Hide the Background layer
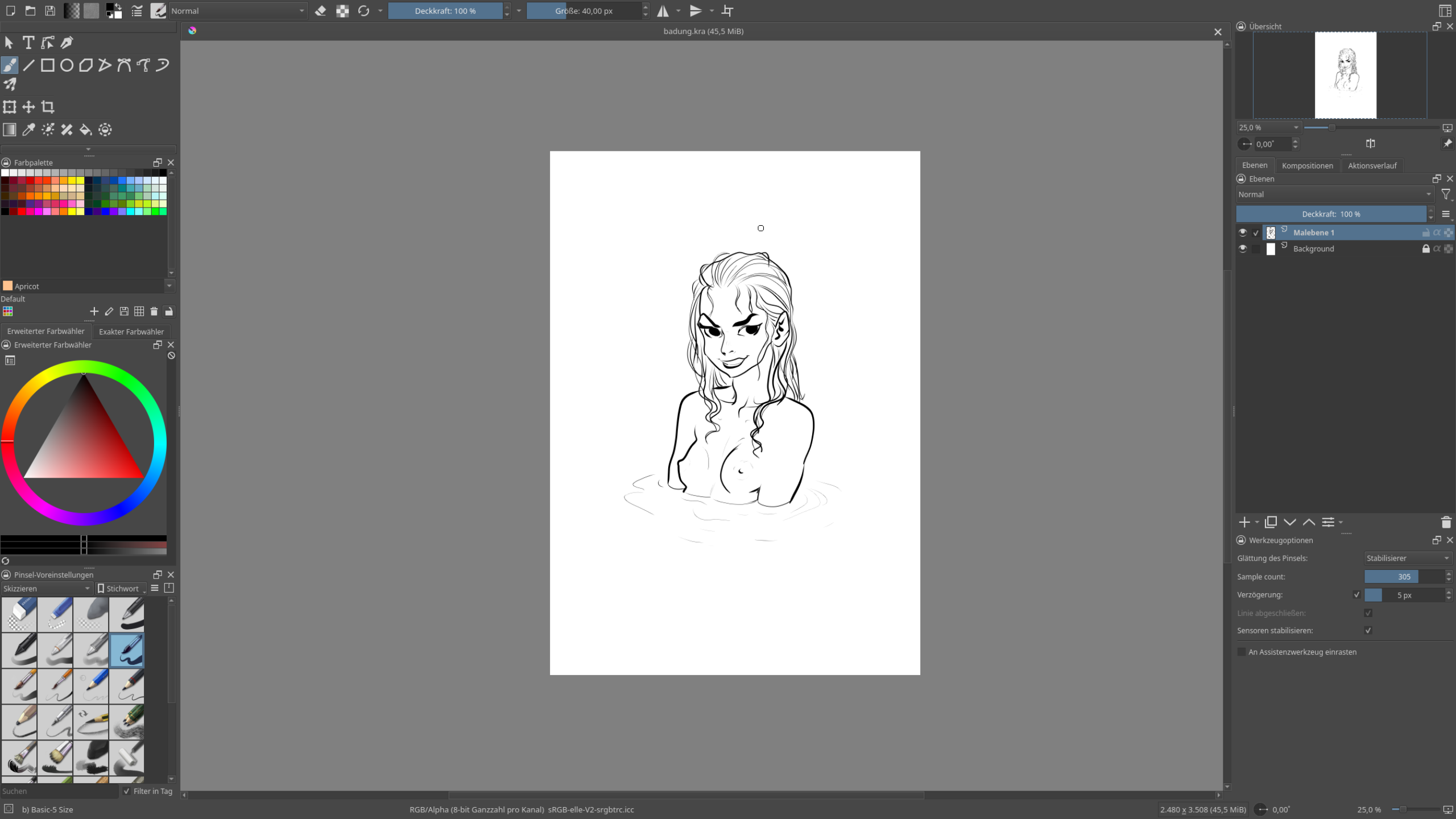The width and height of the screenshot is (1456, 819). pos(1243,249)
